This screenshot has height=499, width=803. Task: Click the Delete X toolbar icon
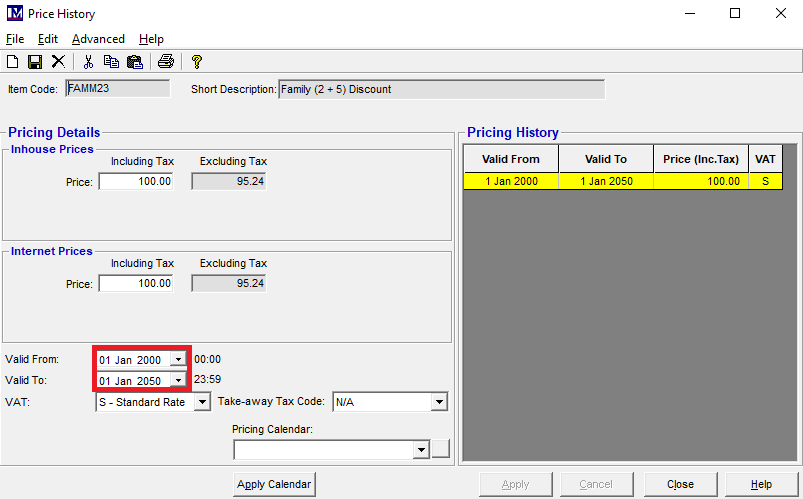click(x=58, y=62)
